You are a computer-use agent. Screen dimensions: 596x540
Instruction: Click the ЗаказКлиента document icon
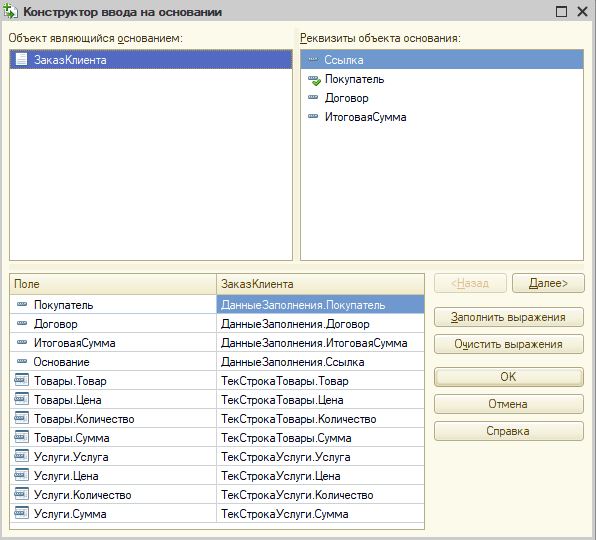21,59
